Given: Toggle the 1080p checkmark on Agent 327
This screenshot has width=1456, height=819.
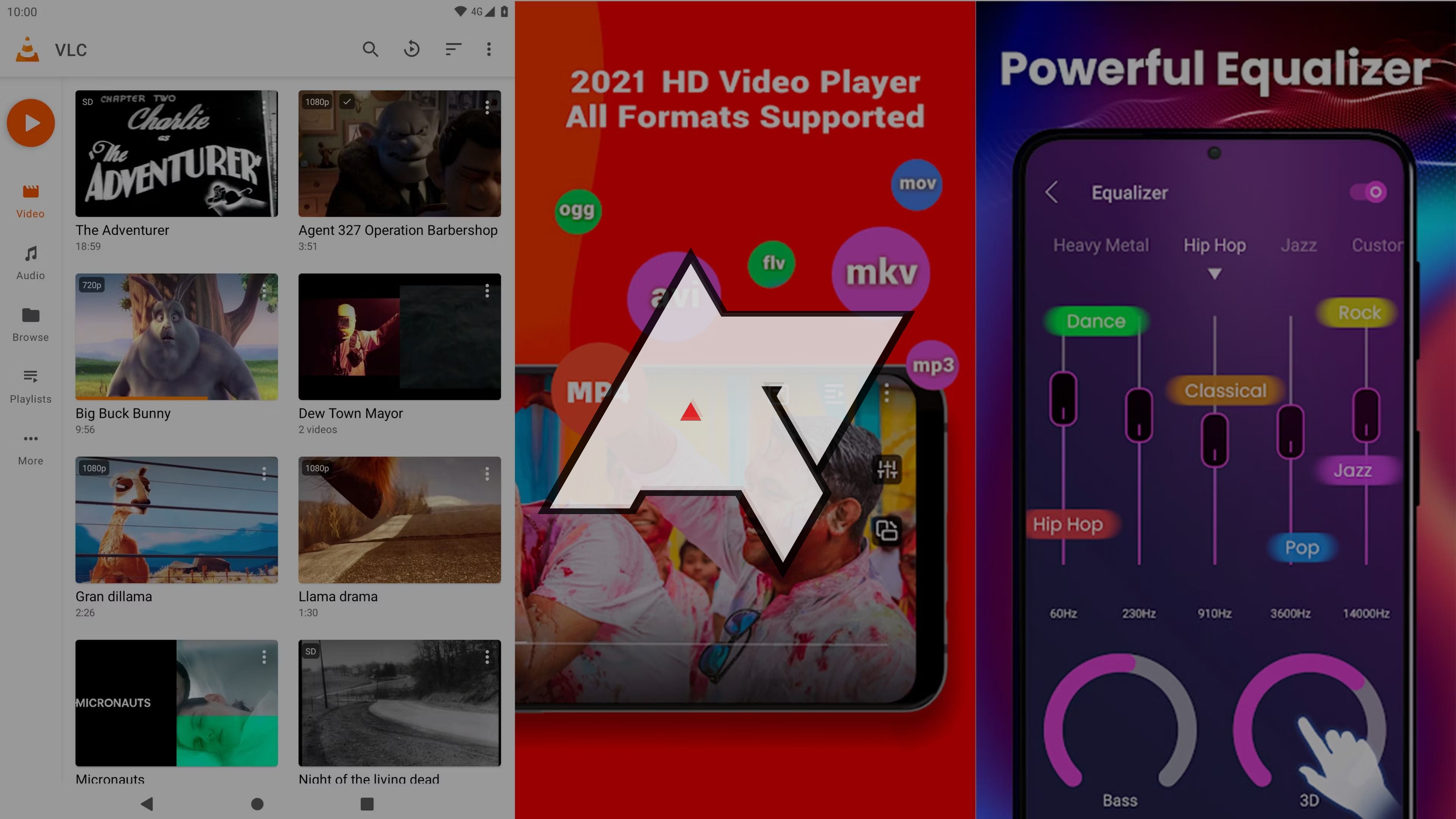Looking at the screenshot, I should point(346,101).
